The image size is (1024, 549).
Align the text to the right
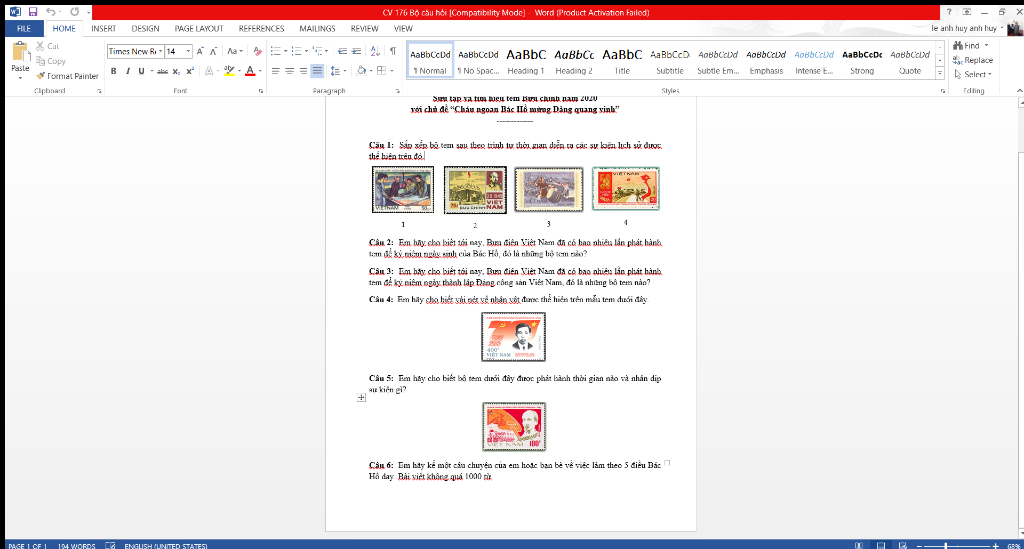point(303,71)
